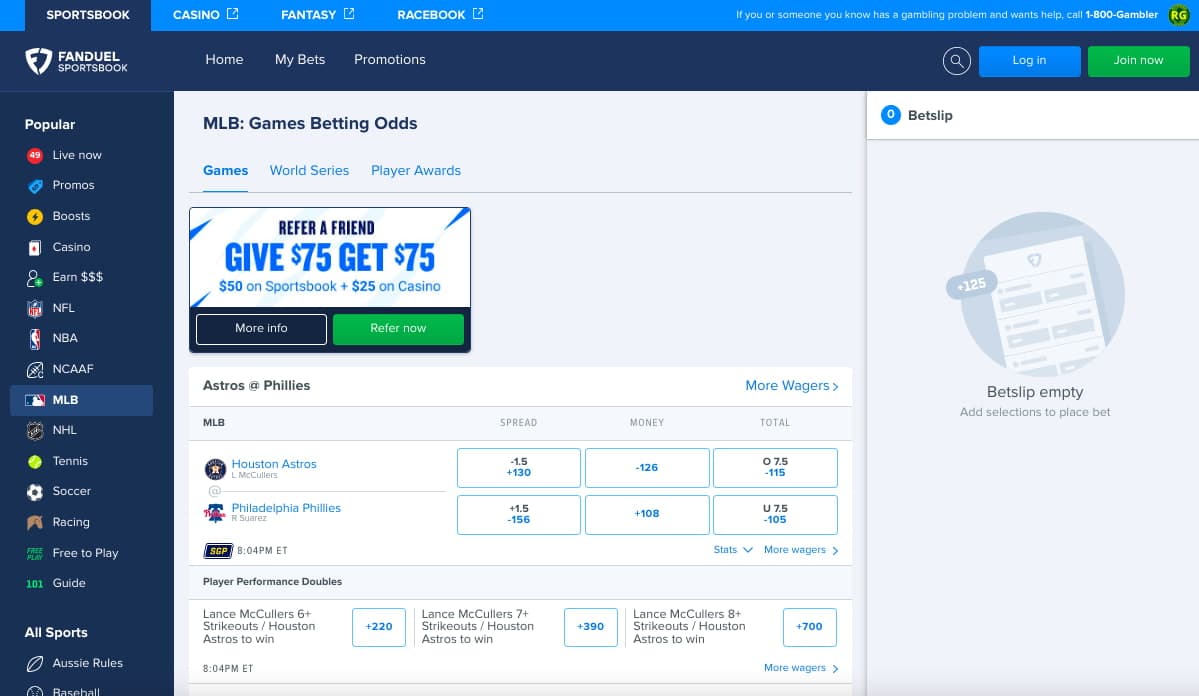1199x696 pixels.
Task: Click the Philadelphia Phillies team logo
Action: (215, 513)
